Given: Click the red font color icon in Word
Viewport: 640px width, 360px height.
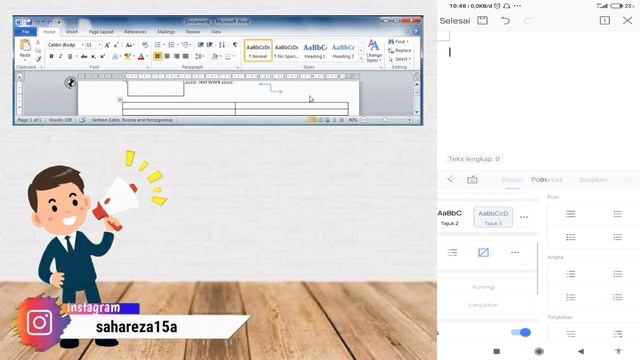Looking at the screenshot, I should coord(141,56).
